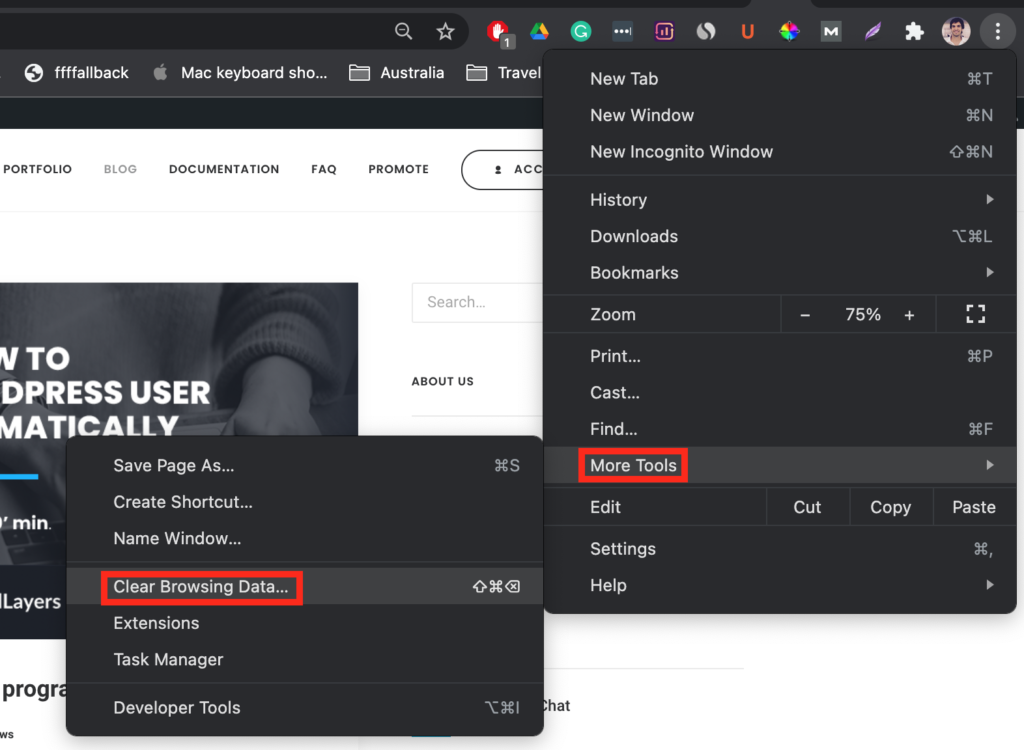This screenshot has width=1024, height=750.
Task: Open the Travel bookmarks folder
Action: (x=504, y=73)
